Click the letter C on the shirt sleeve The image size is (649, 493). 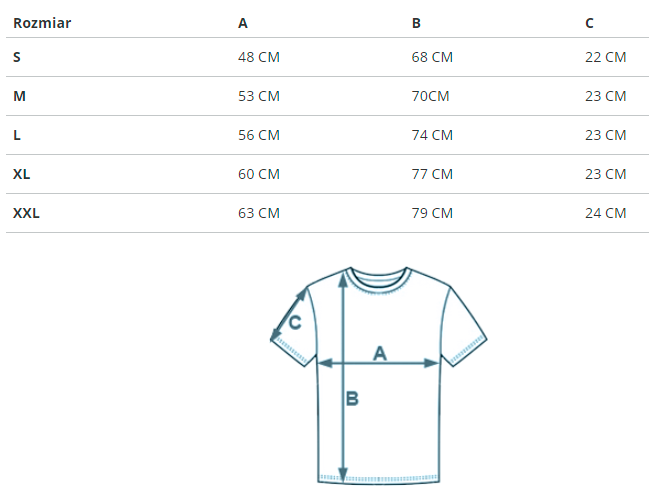[x=295, y=322]
